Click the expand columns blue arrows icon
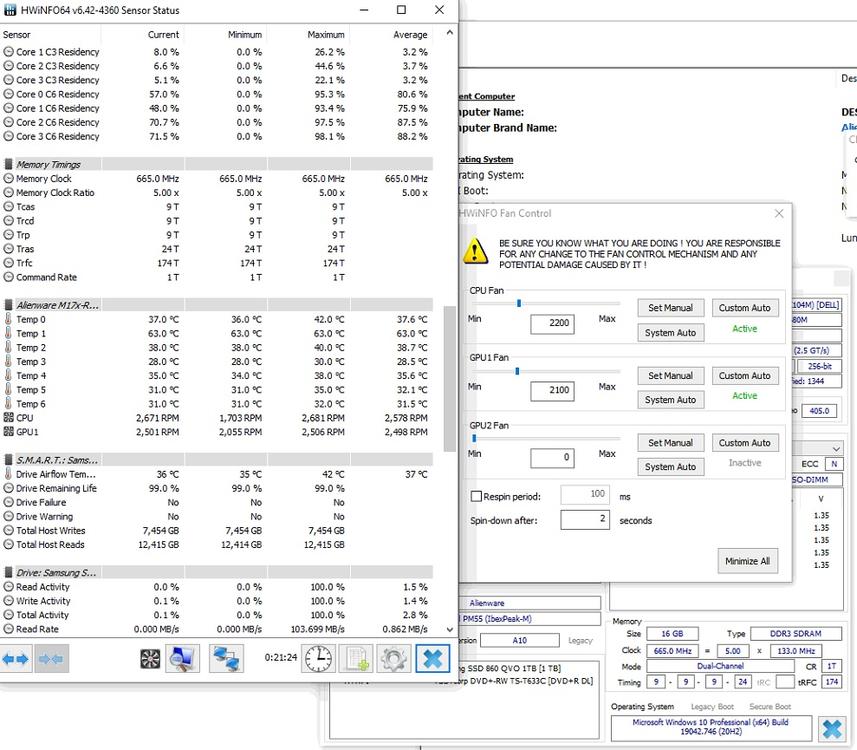This screenshot has width=857, height=750. pyautogui.click(x=16, y=659)
